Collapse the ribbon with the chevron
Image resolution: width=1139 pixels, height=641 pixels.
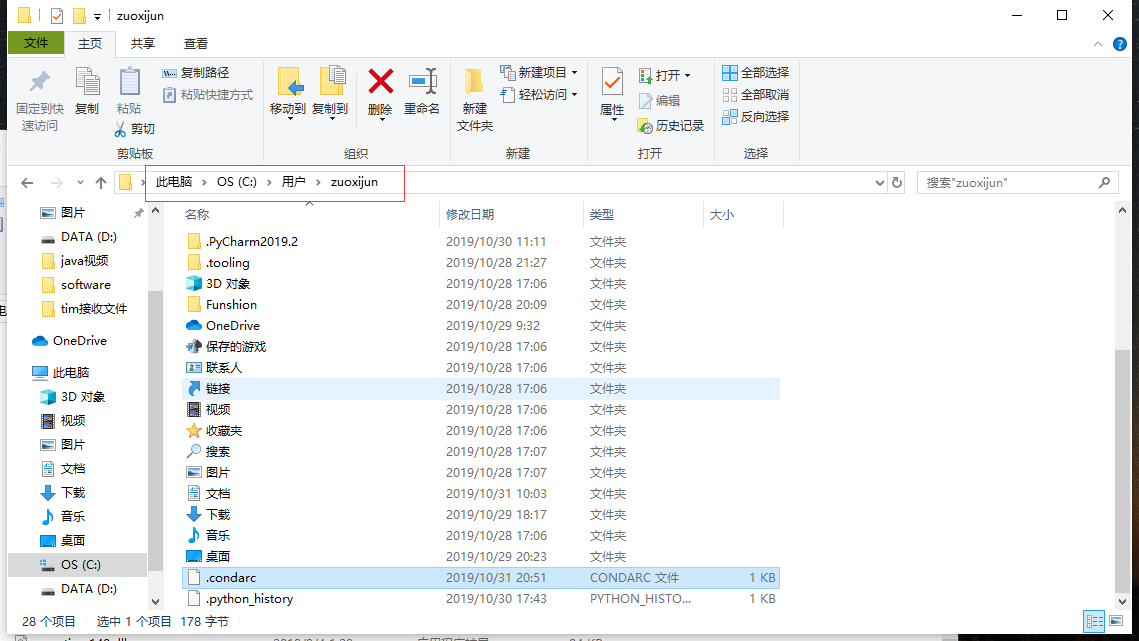(1098, 44)
